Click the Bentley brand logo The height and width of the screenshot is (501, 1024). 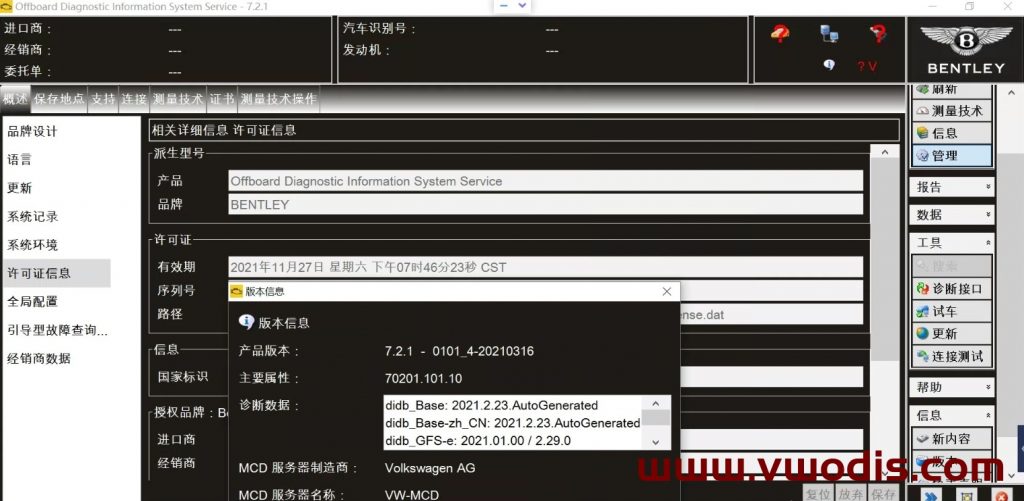coord(966,50)
